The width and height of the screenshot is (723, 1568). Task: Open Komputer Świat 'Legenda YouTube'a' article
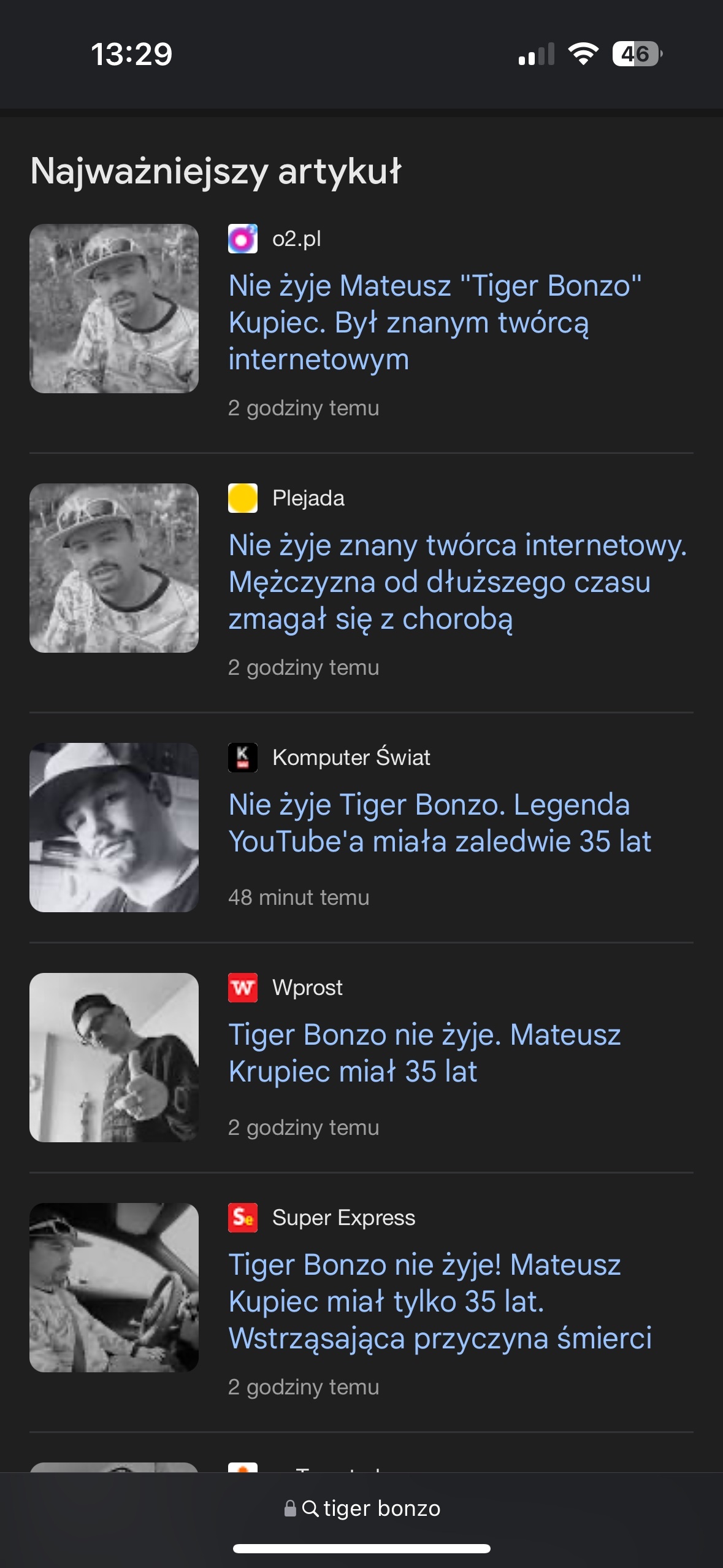click(439, 823)
